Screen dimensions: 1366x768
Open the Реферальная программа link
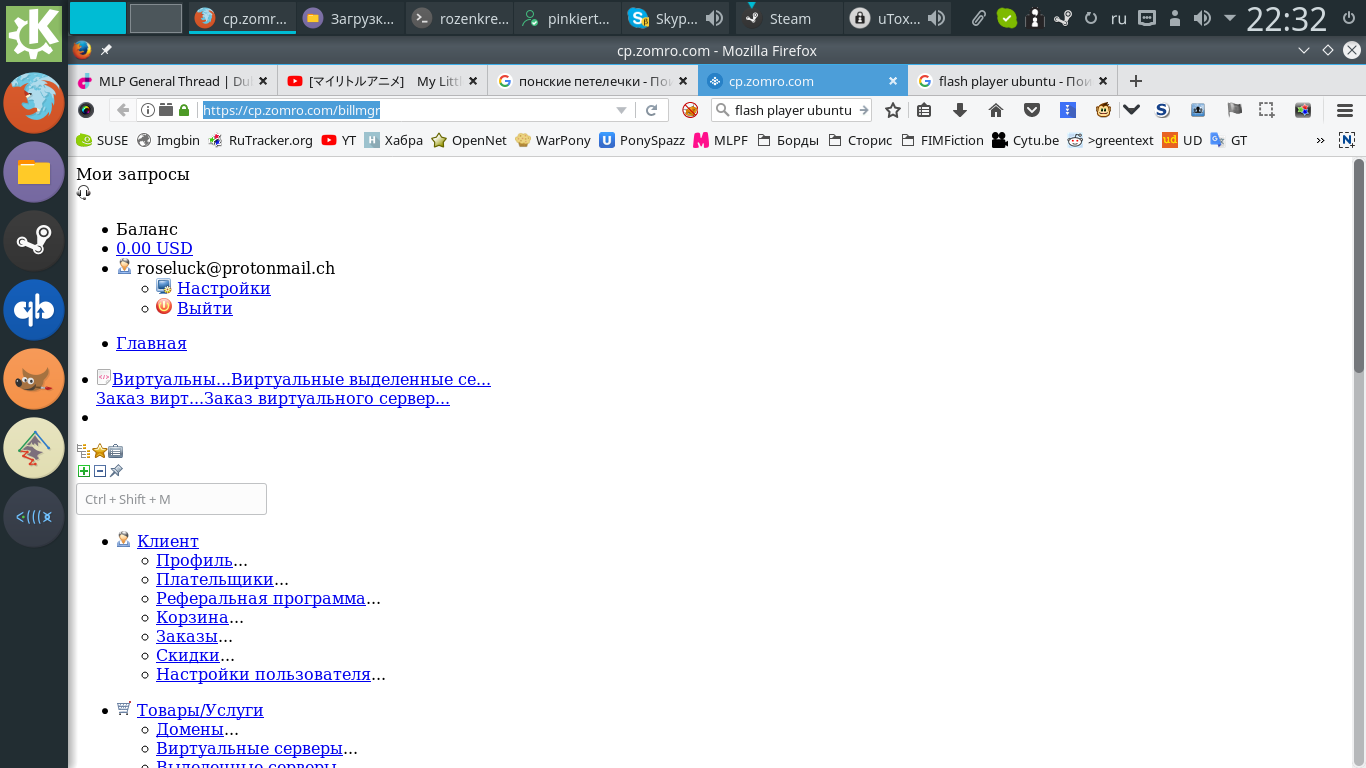coord(260,598)
